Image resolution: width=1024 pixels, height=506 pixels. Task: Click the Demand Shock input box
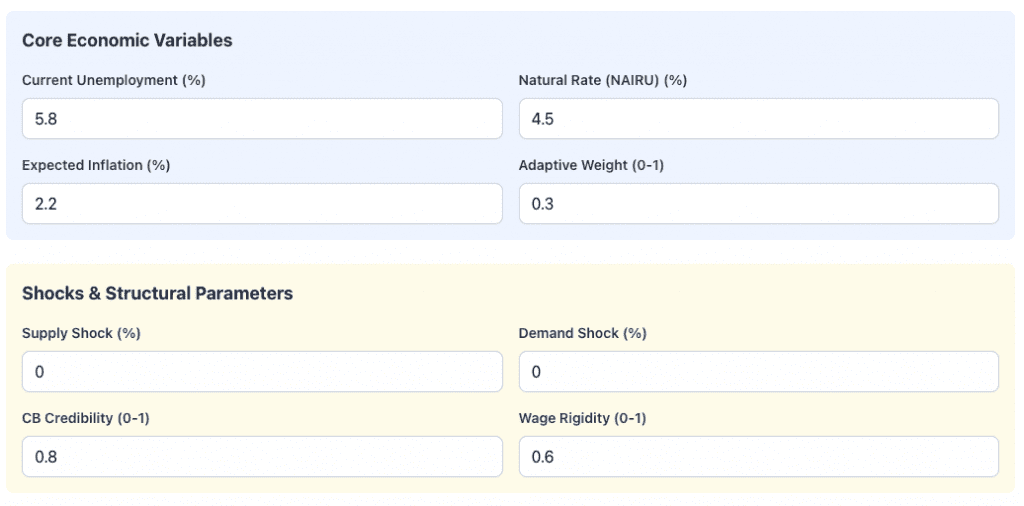click(758, 372)
